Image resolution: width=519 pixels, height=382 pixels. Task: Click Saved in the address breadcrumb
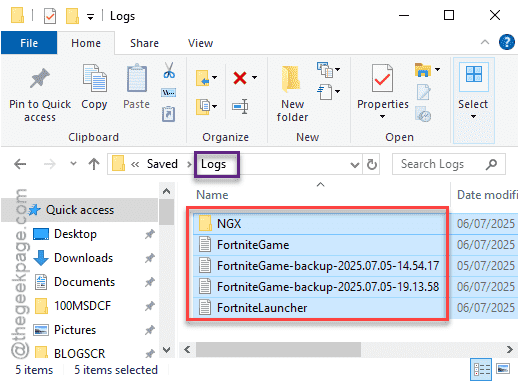click(x=162, y=164)
